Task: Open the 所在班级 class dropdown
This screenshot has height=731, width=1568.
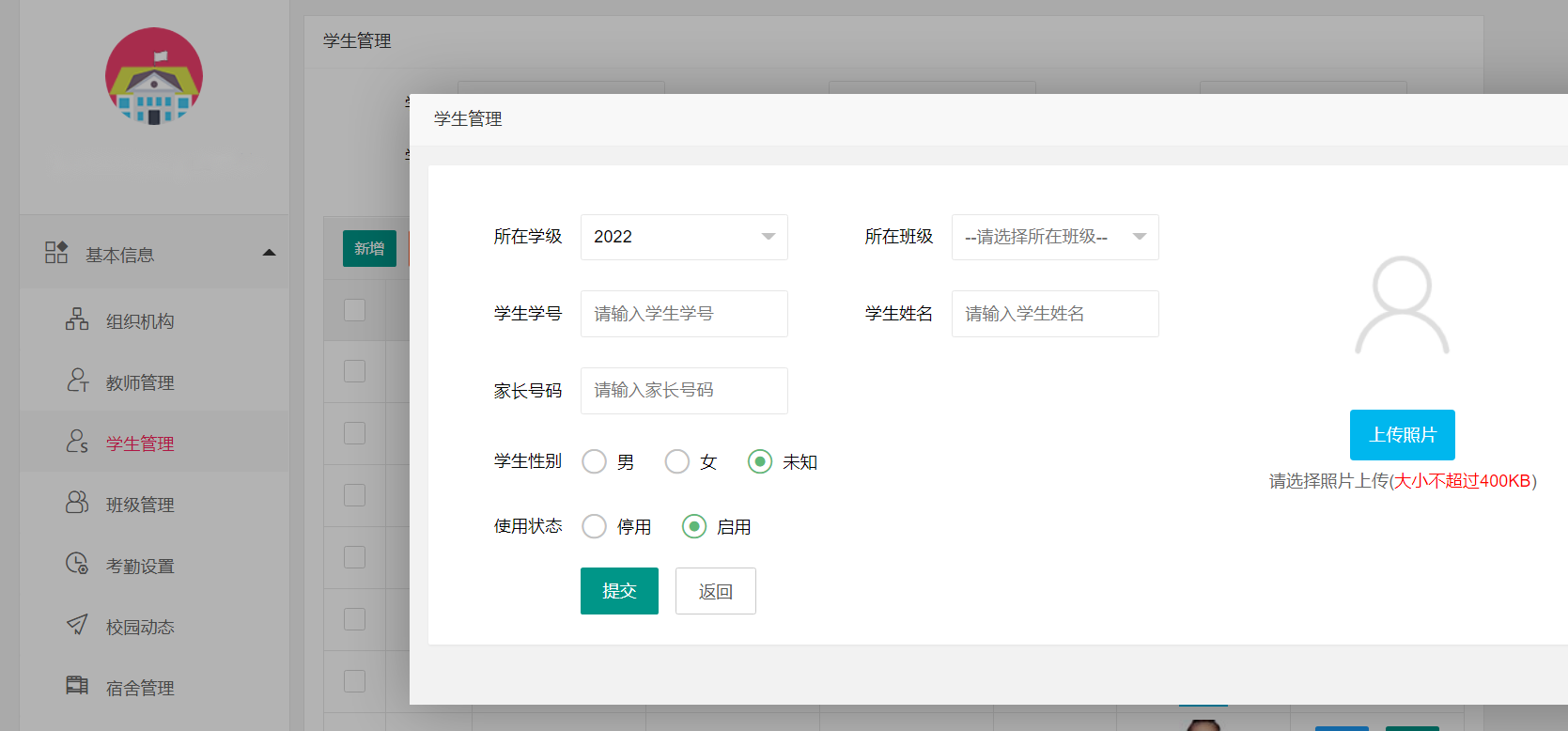Action: coord(1054,237)
